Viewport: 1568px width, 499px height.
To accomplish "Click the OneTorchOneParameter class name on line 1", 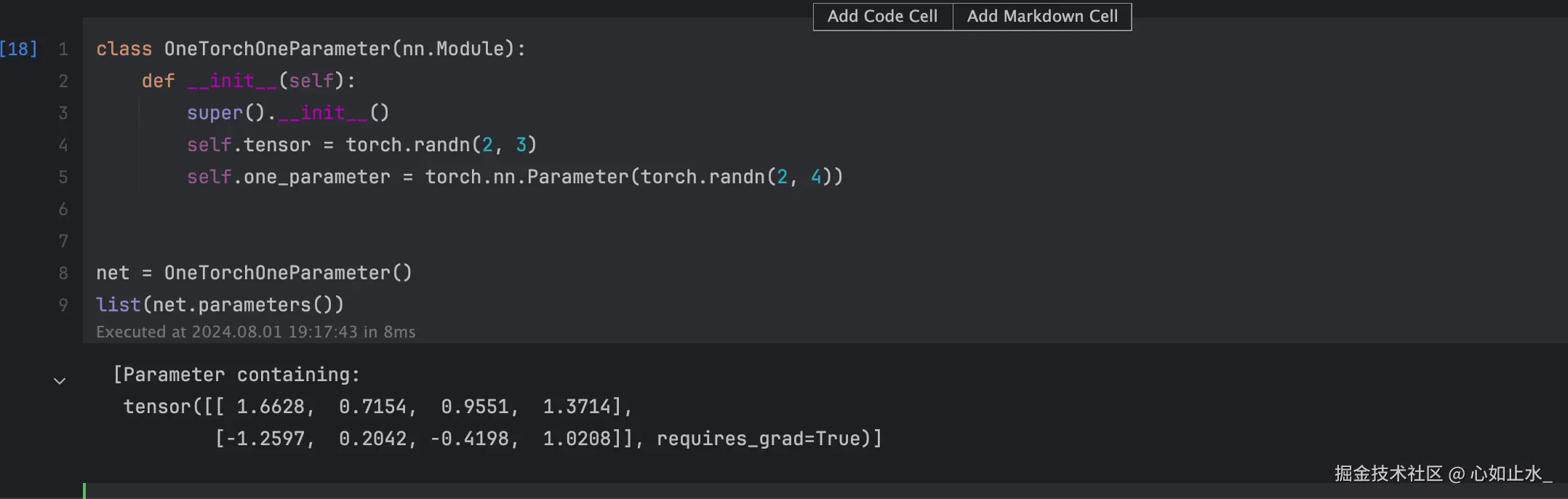I will [x=277, y=49].
